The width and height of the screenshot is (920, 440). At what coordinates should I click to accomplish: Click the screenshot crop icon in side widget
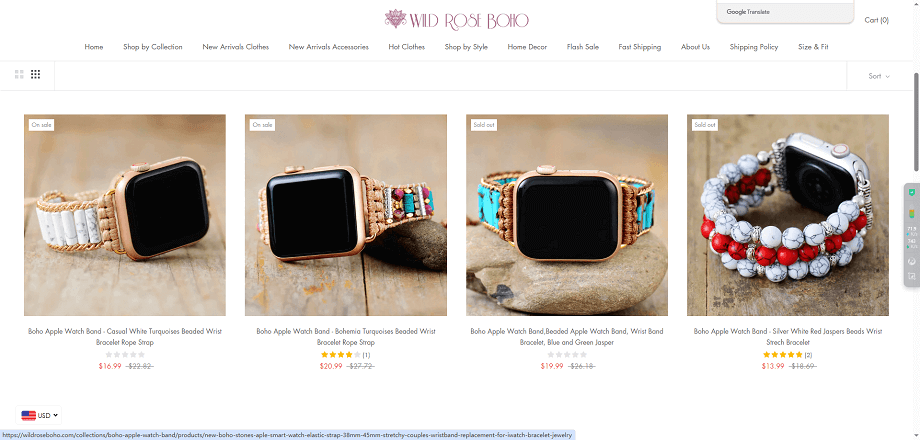click(x=912, y=276)
